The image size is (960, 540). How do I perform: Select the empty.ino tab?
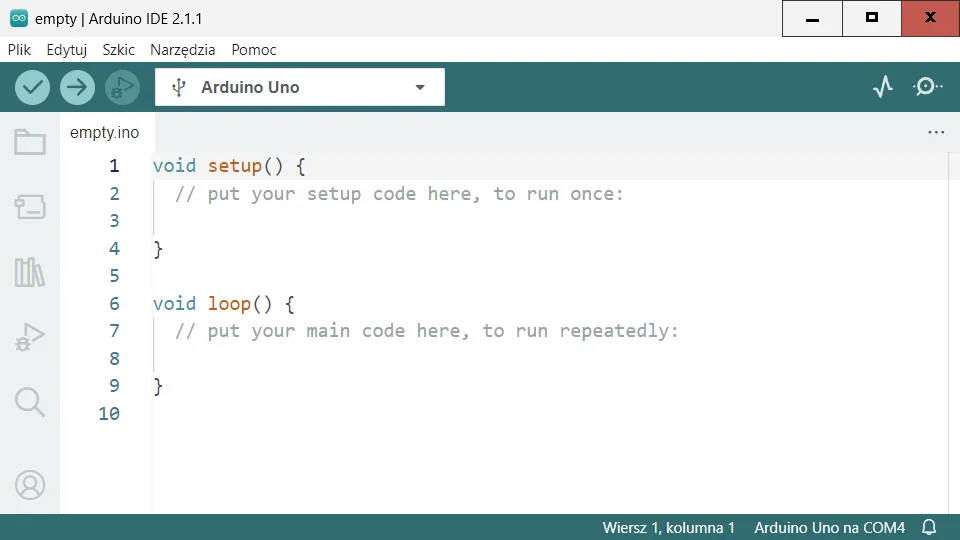tap(105, 132)
